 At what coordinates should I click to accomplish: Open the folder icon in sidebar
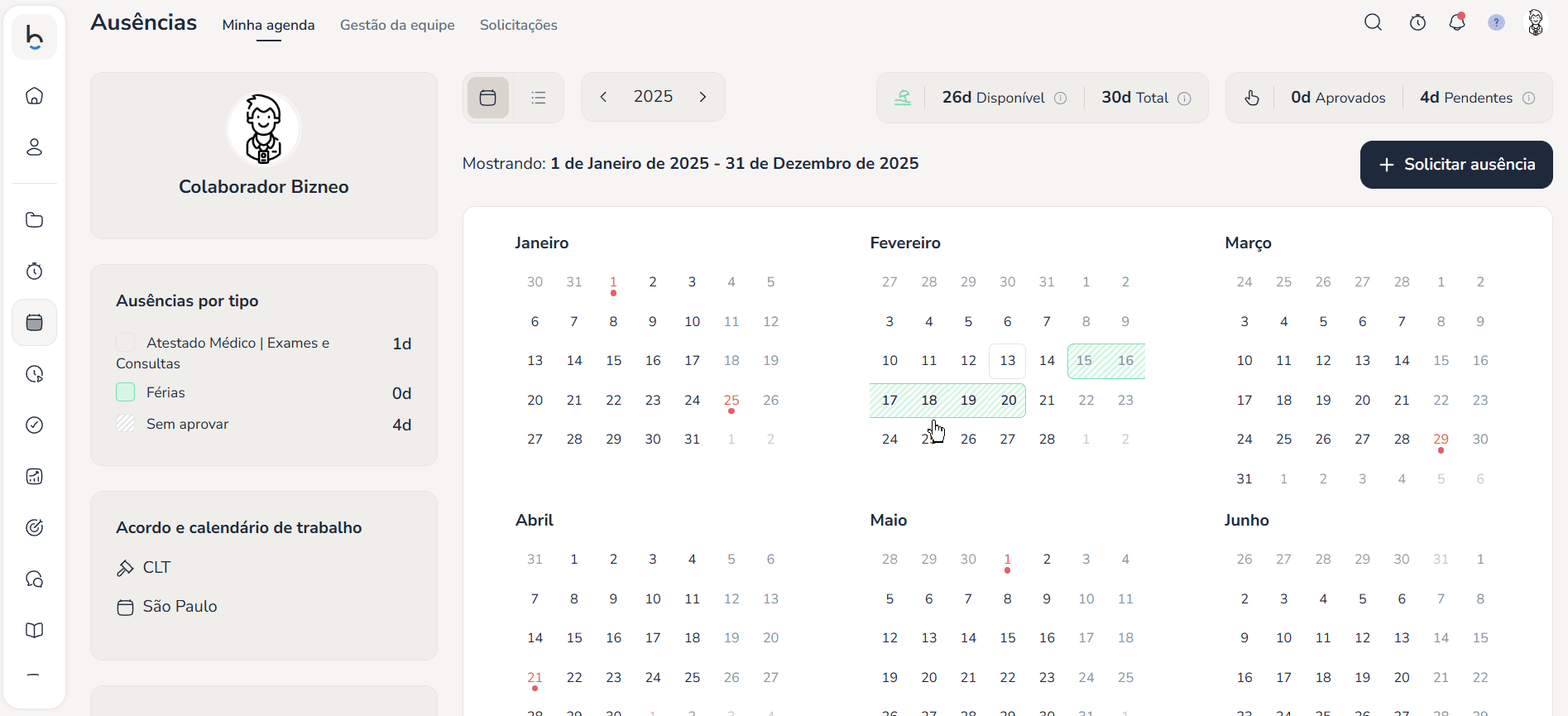[x=35, y=220]
